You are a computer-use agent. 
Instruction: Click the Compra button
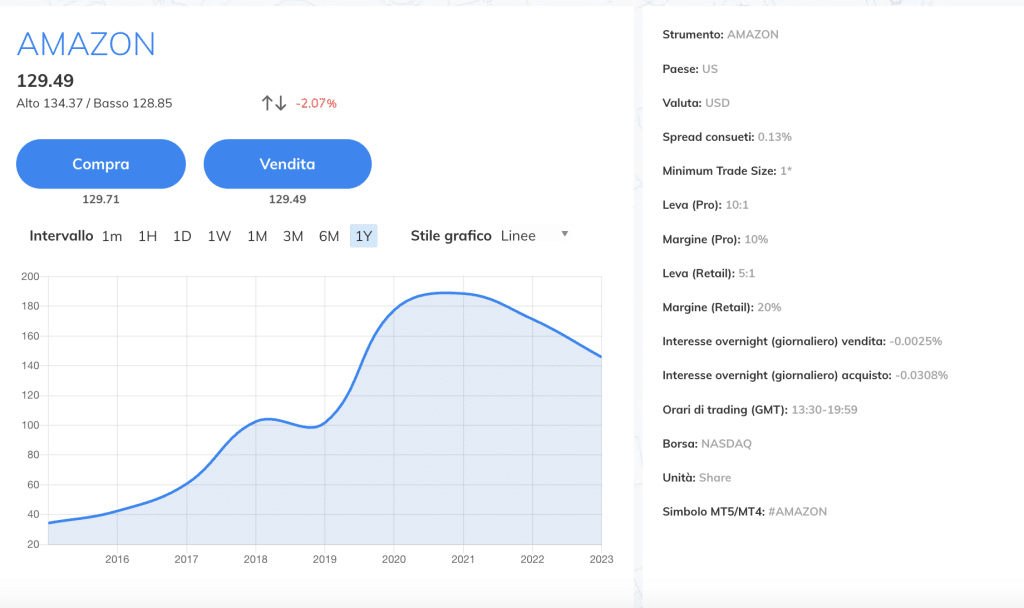click(x=100, y=163)
